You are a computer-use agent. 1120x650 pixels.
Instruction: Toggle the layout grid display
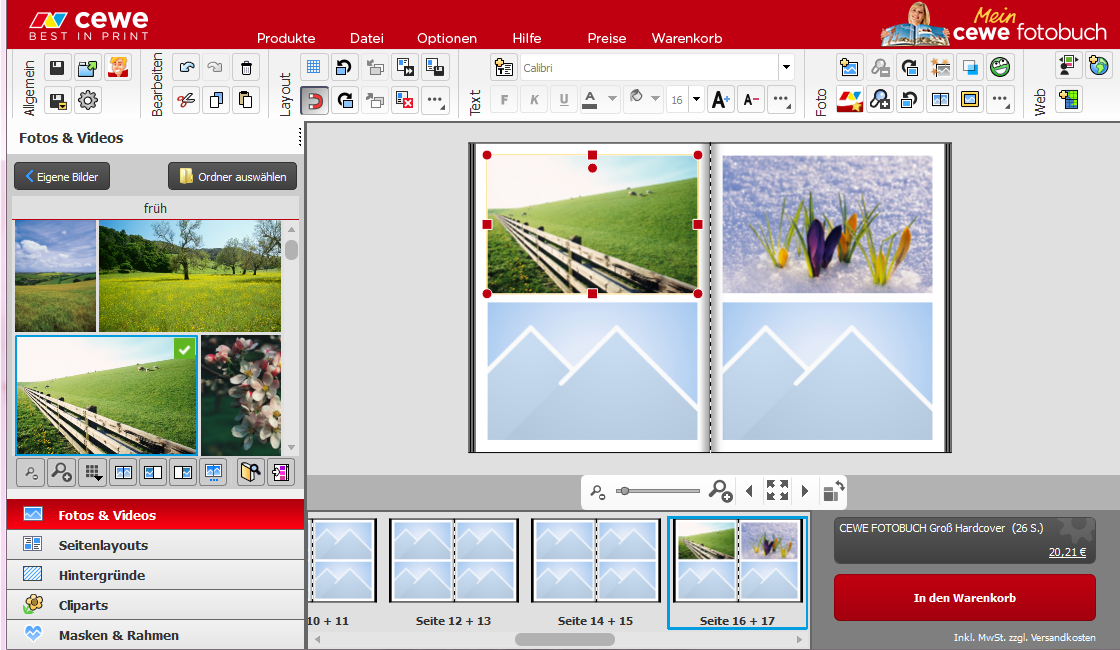314,68
